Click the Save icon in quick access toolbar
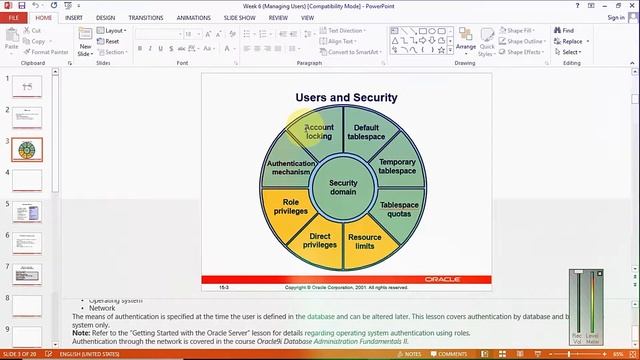Screen dimensions: 640x360 (22, 6)
